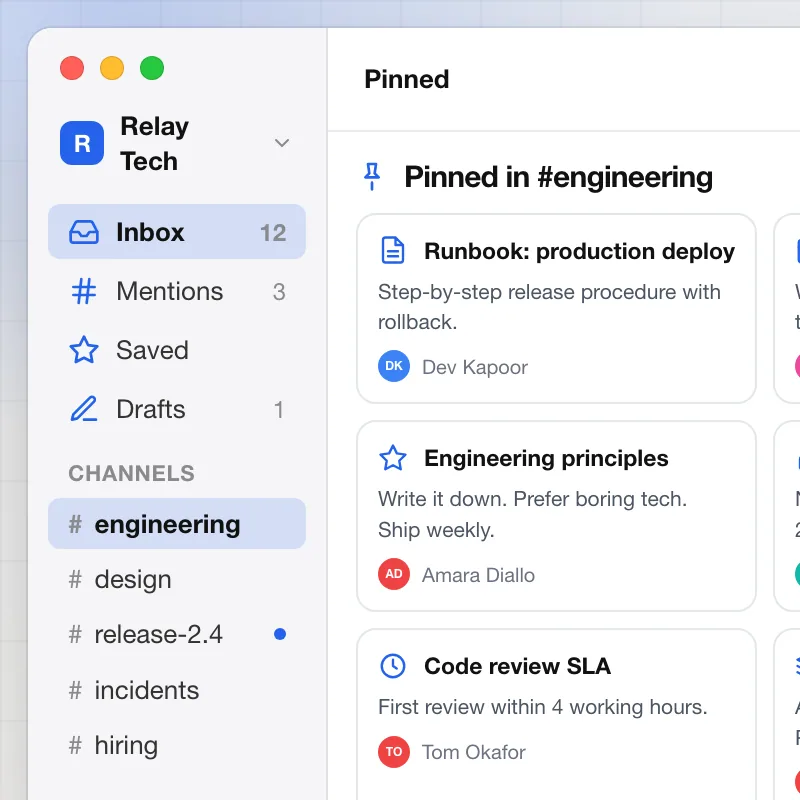Click the Relay Tech workspace logo

tap(82, 143)
